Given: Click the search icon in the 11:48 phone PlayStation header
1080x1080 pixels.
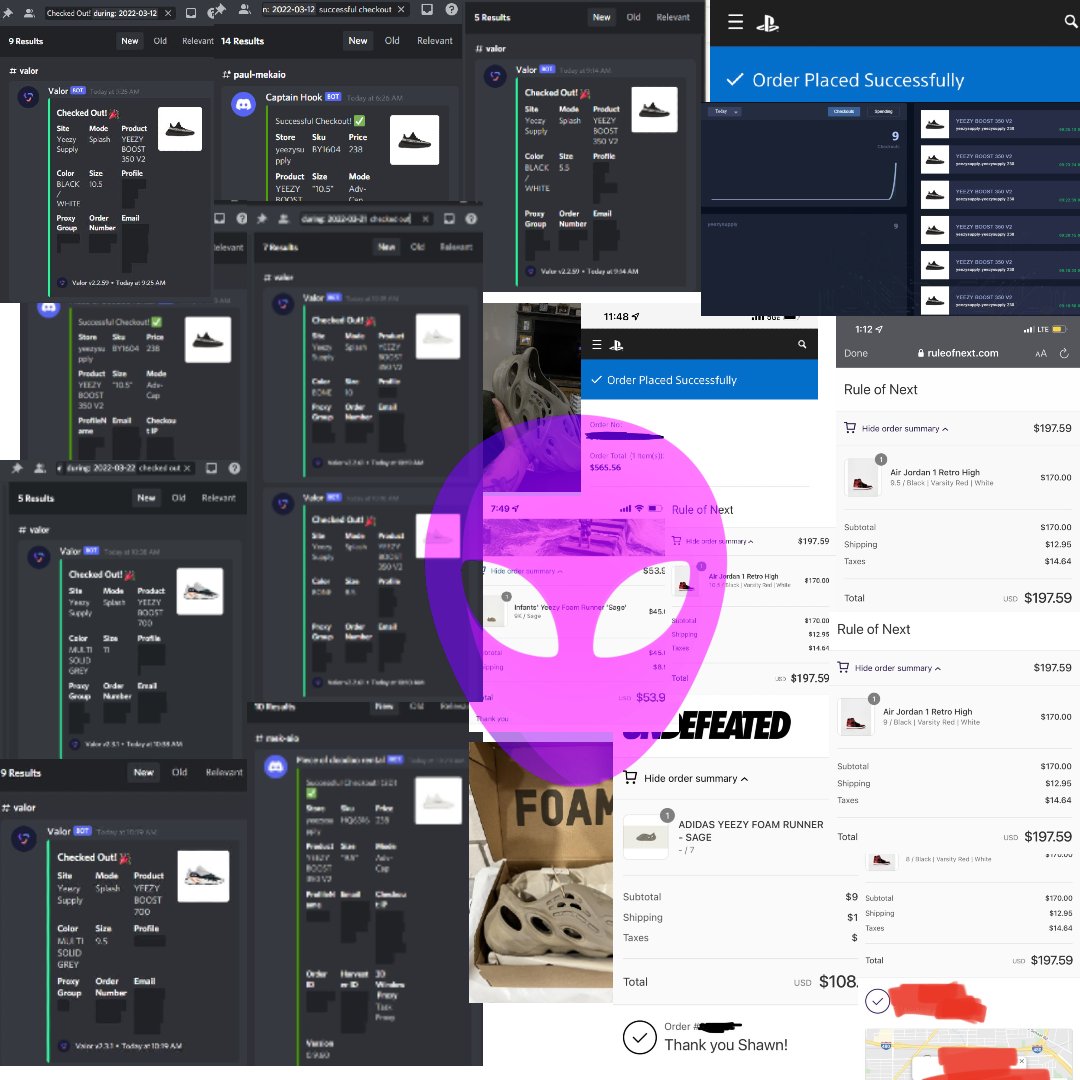Looking at the screenshot, I should tap(802, 344).
